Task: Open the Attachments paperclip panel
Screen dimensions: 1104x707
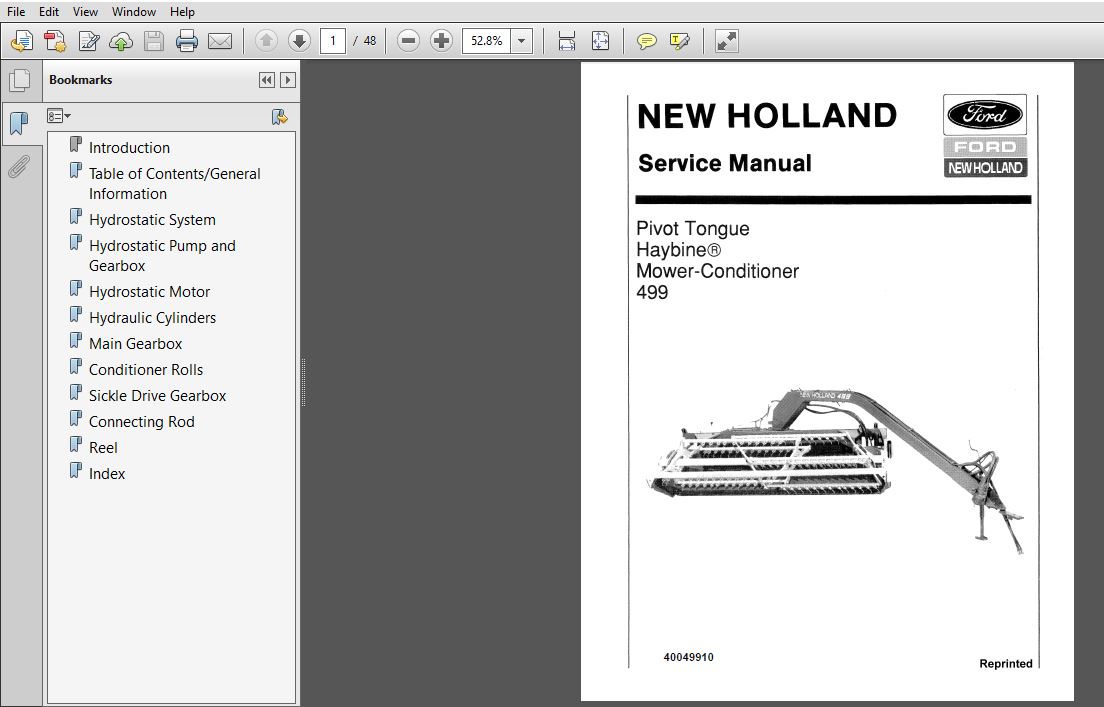Action: tap(19, 167)
